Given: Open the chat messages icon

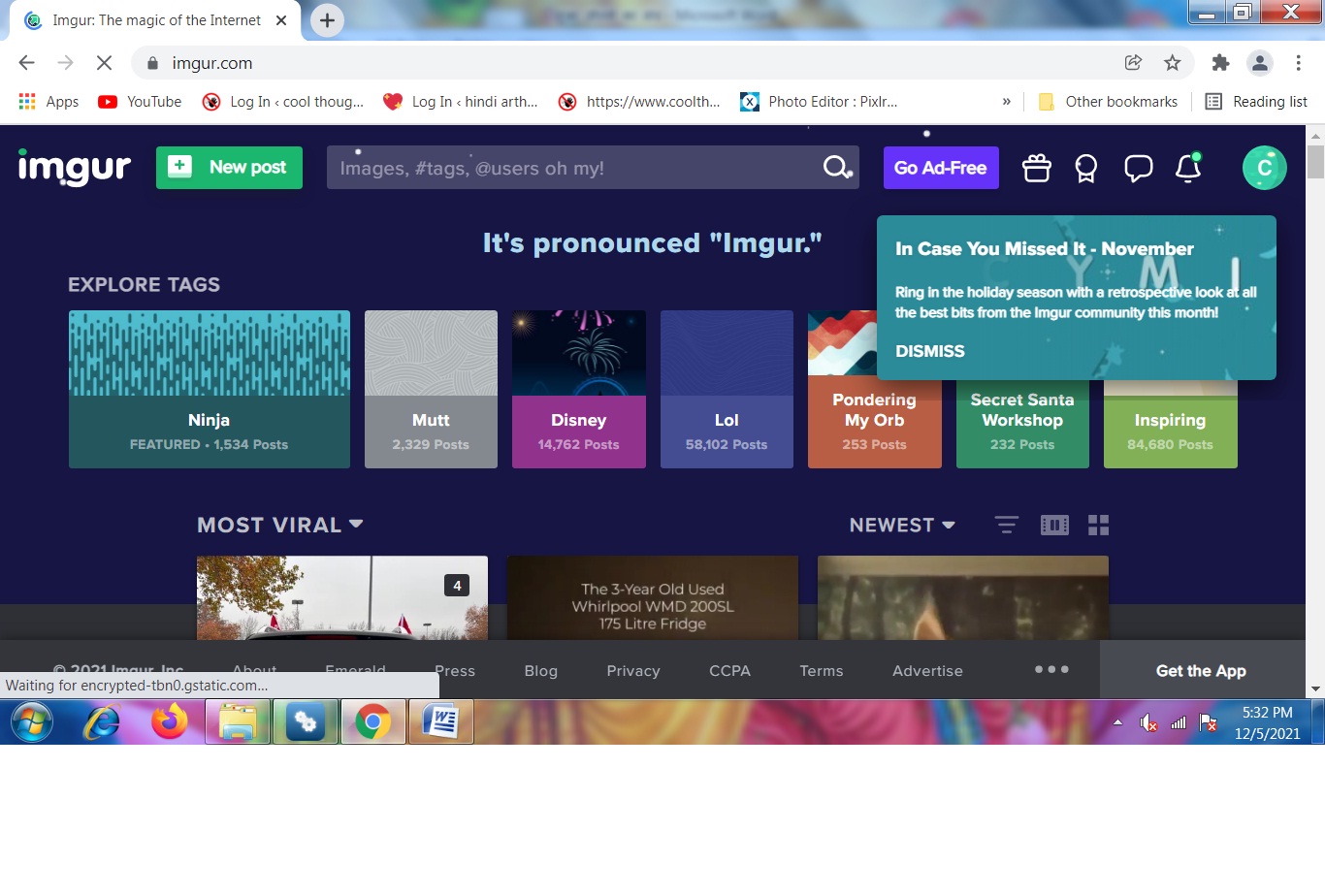Looking at the screenshot, I should 1138,168.
